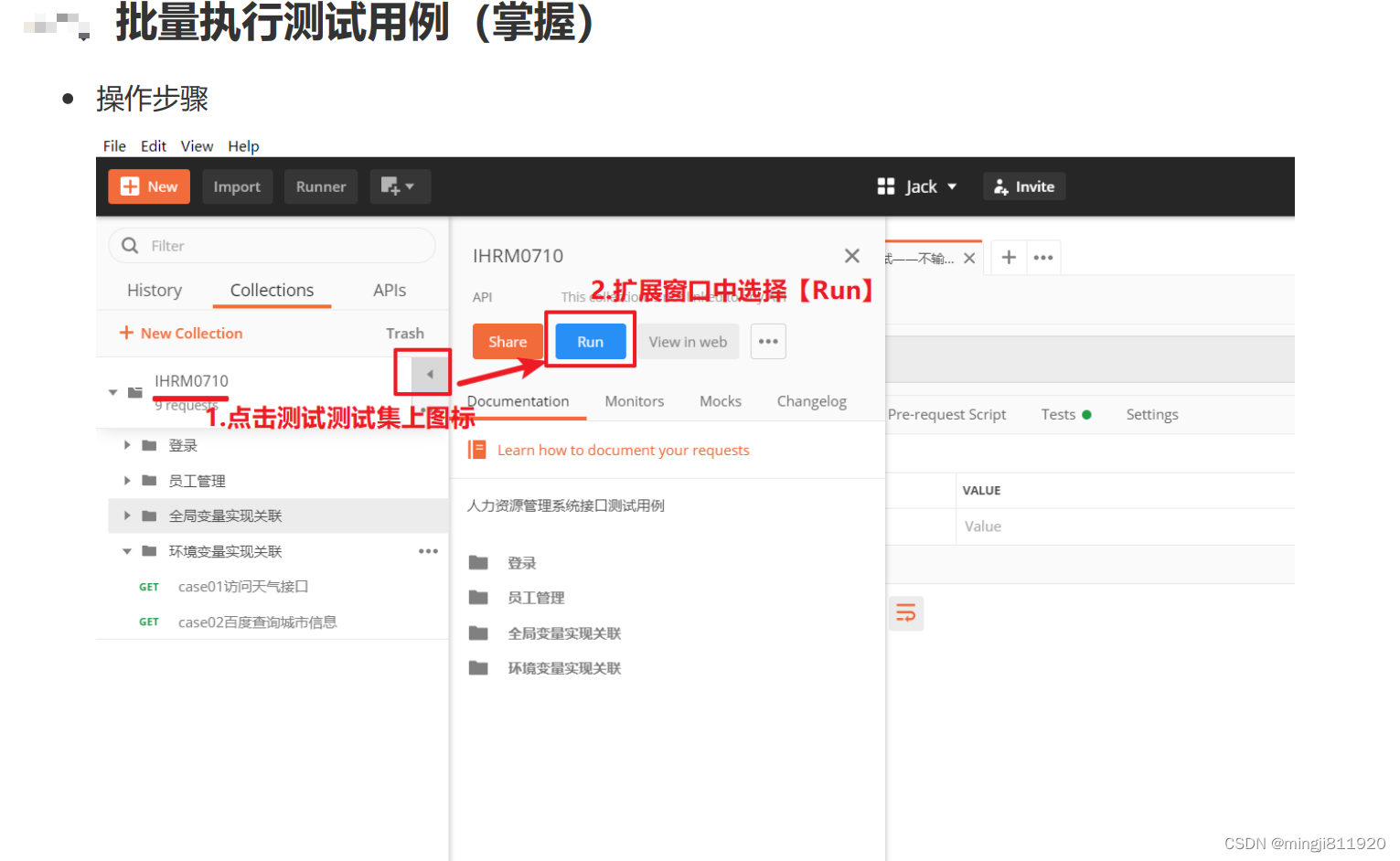
Task: Add a new request tab with plus icon
Action: click(x=1009, y=258)
